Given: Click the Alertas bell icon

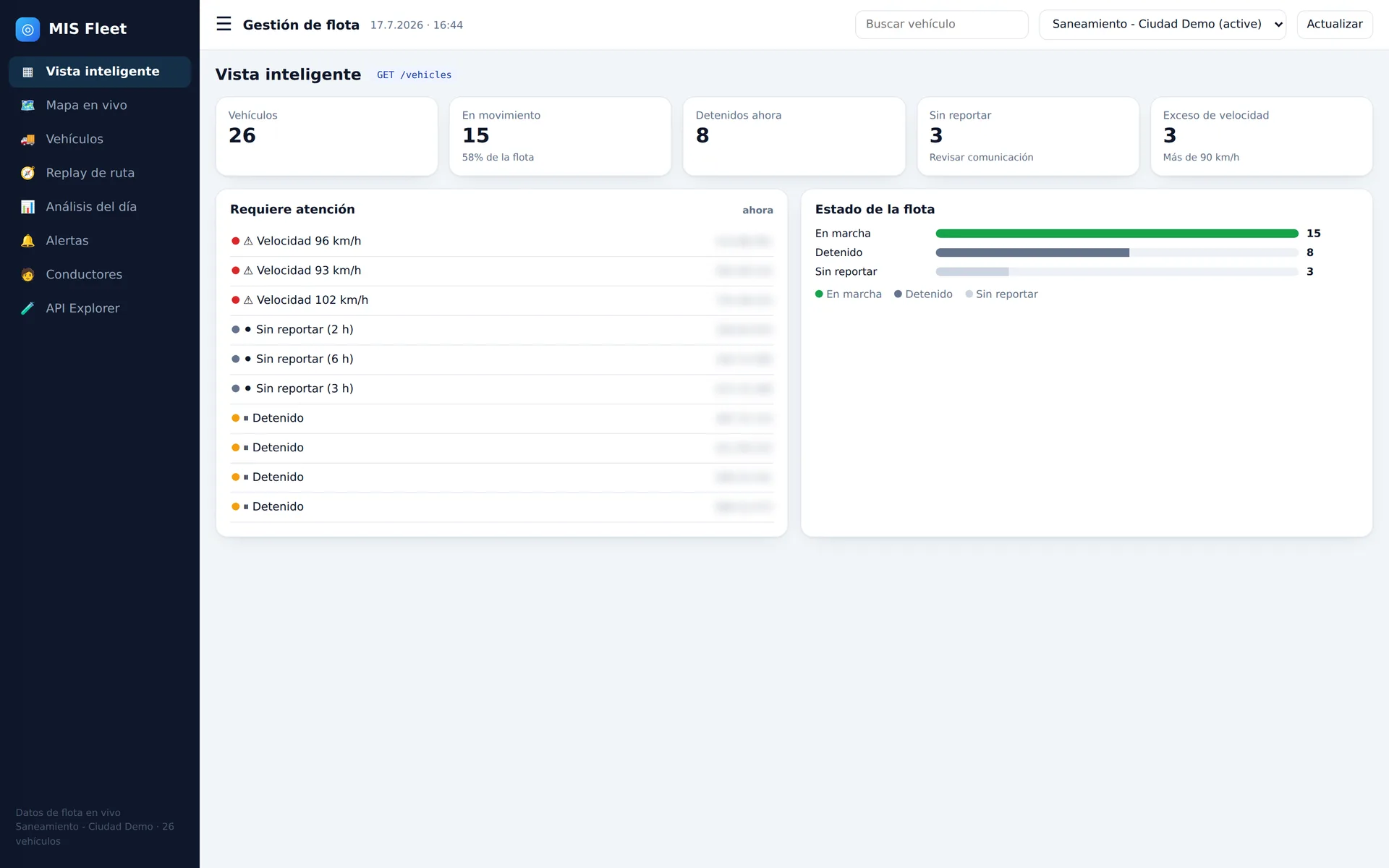Looking at the screenshot, I should pyautogui.click(x=27, y=241).
